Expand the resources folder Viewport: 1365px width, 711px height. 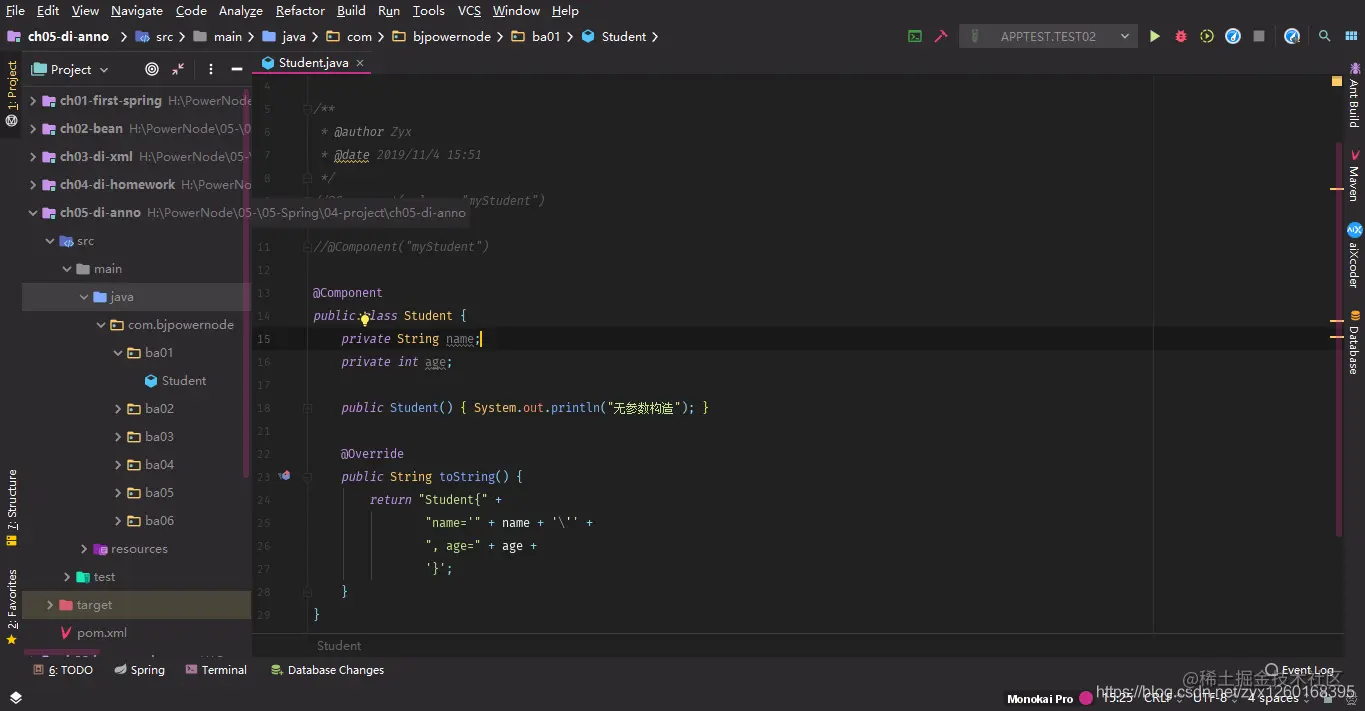click(84, 549)
